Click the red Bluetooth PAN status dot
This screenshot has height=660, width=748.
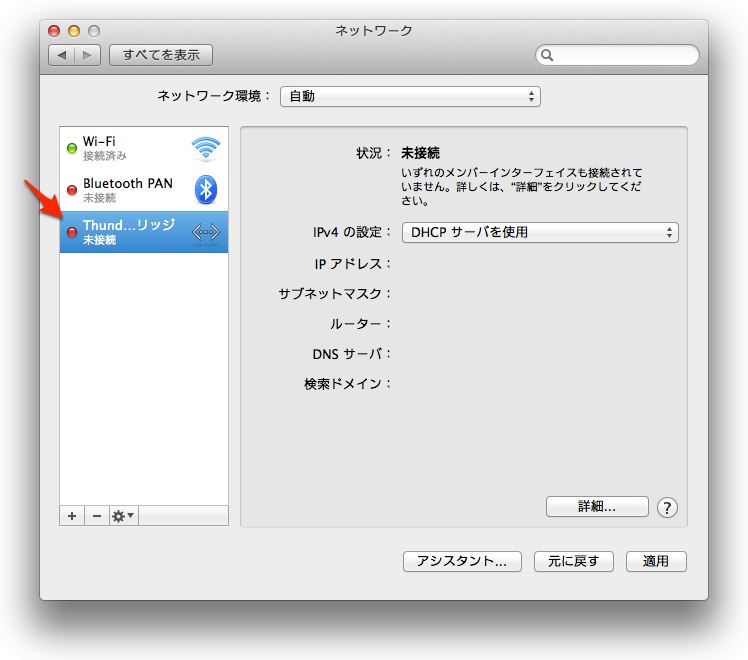tap(72, 190)
